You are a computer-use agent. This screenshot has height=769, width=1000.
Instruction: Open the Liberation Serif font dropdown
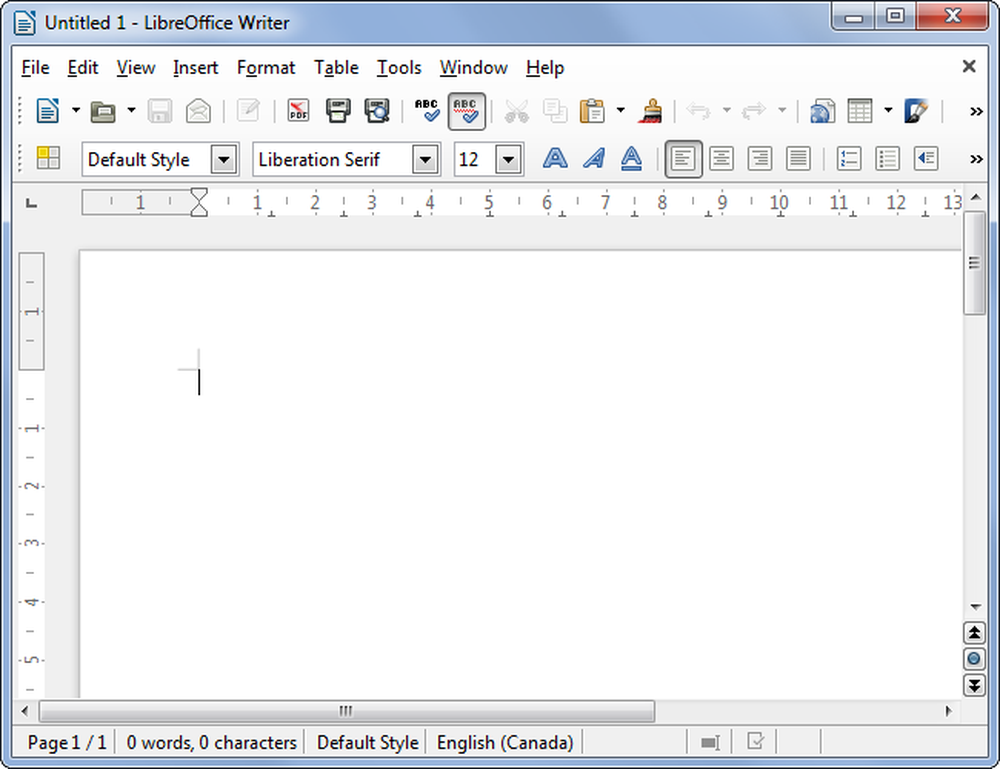425,159
